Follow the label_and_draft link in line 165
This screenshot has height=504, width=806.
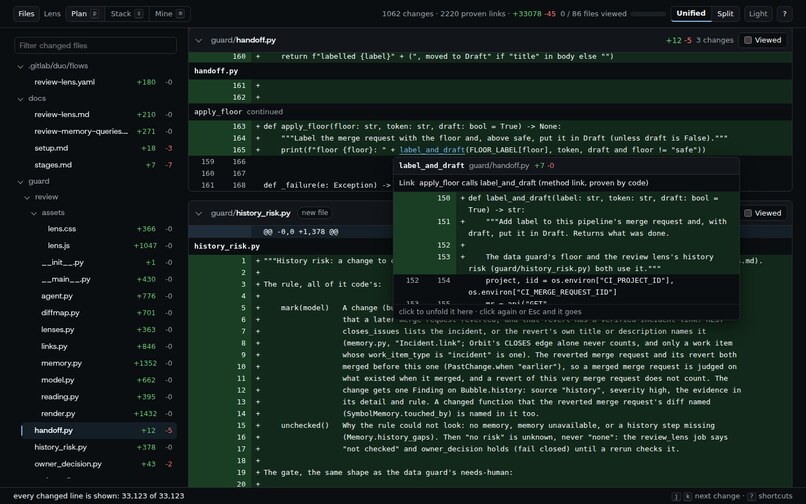click(432, 150)
